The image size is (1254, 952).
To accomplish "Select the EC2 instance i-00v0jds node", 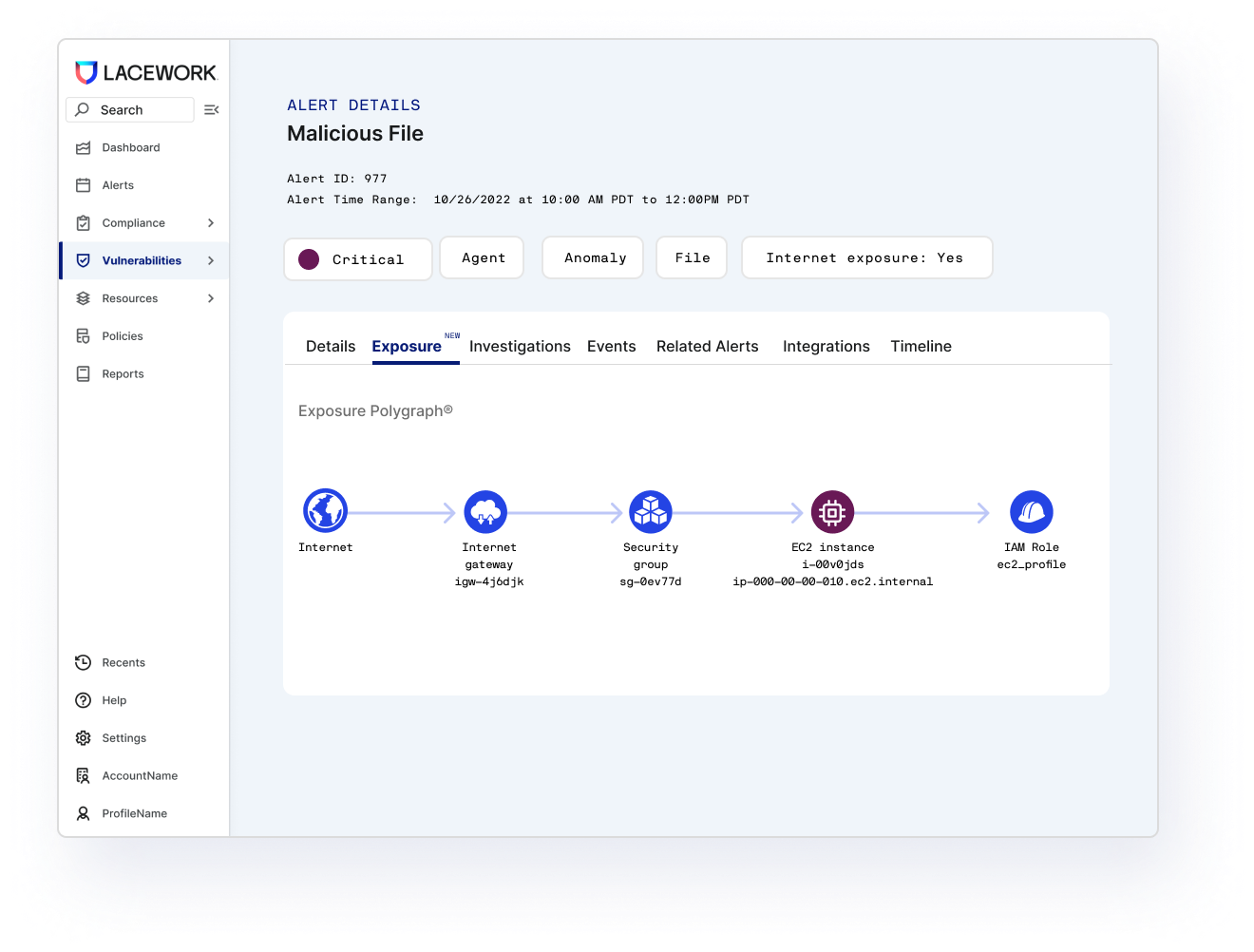I will point(832,511).
